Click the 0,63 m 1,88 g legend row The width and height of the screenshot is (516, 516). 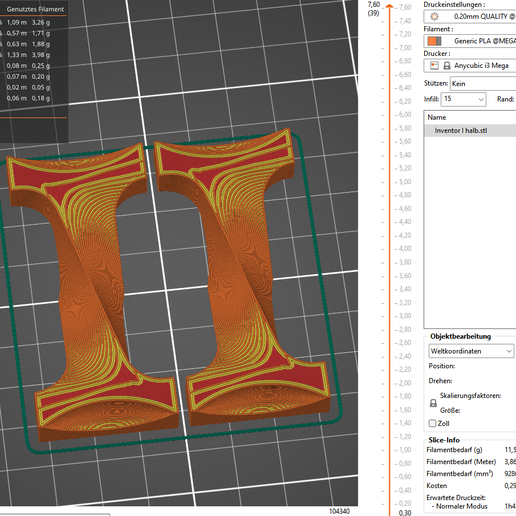coord(28,44)
